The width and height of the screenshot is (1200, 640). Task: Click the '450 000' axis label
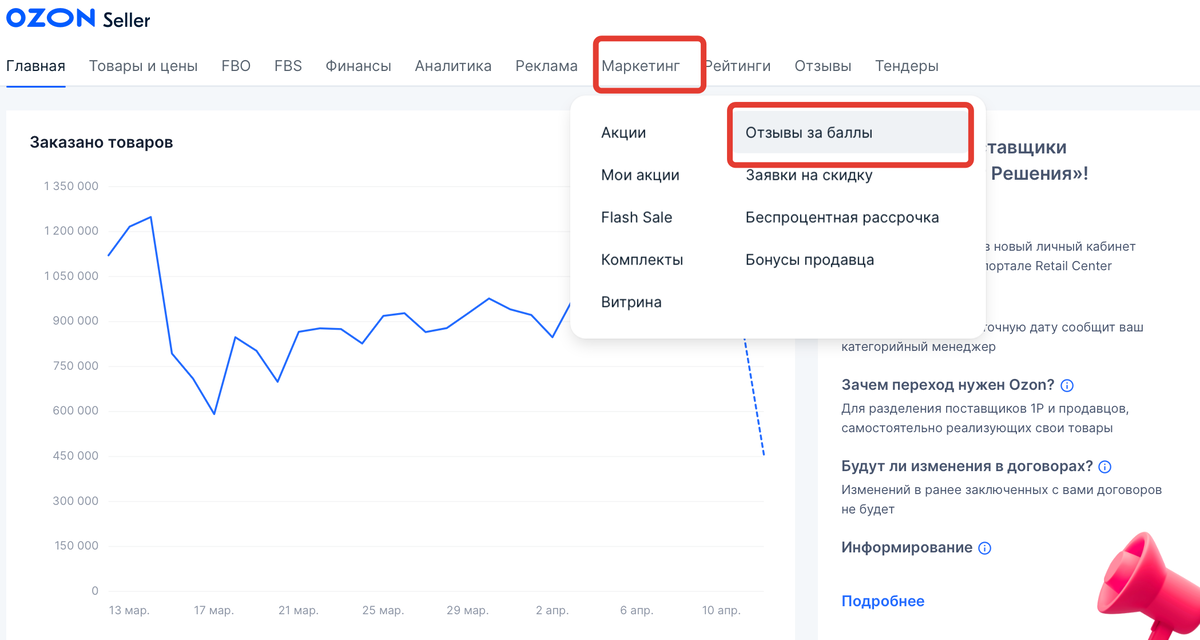click(76, 456)
